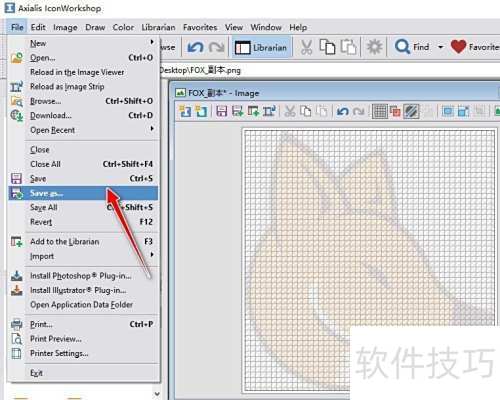Select Print Preview... entry
Image resolution: width=500 pixels, height=400 pixels.
83,339
